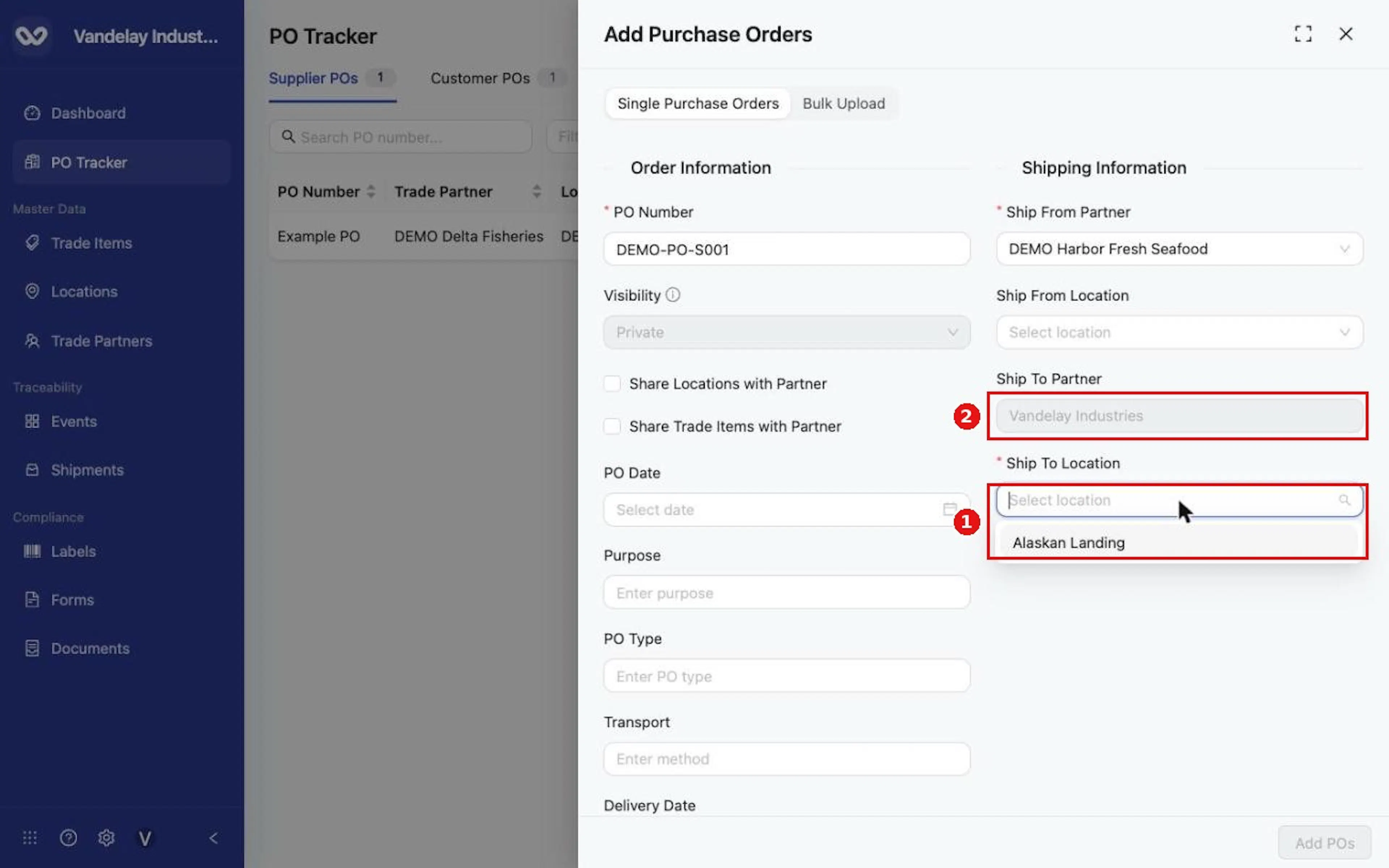The image size is (1389, 868).
Task: Click the Ship To Location search field
Action: [1179, 500]
